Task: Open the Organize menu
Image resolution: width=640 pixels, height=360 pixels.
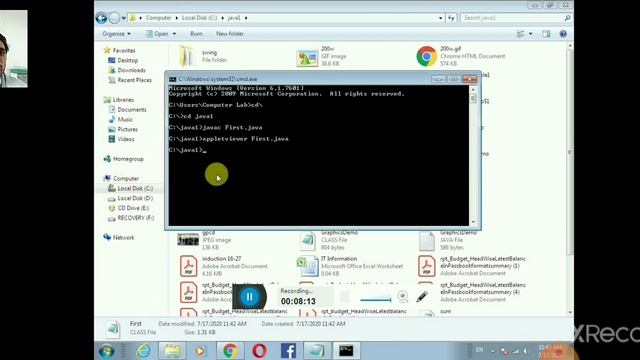Action: pyautogui.click(x=116, y=34)
